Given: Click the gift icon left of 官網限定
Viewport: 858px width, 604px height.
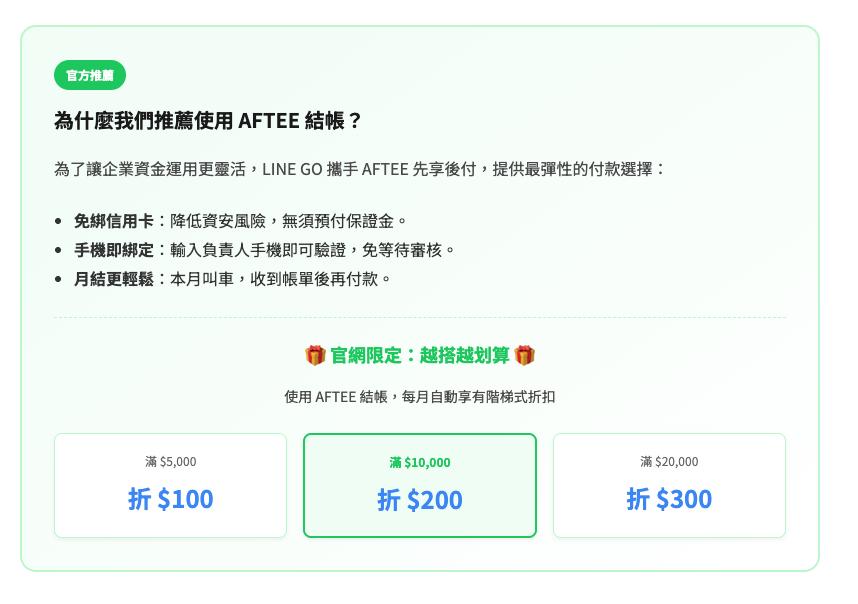Looking at the screenshot, I should pos(315,355).
